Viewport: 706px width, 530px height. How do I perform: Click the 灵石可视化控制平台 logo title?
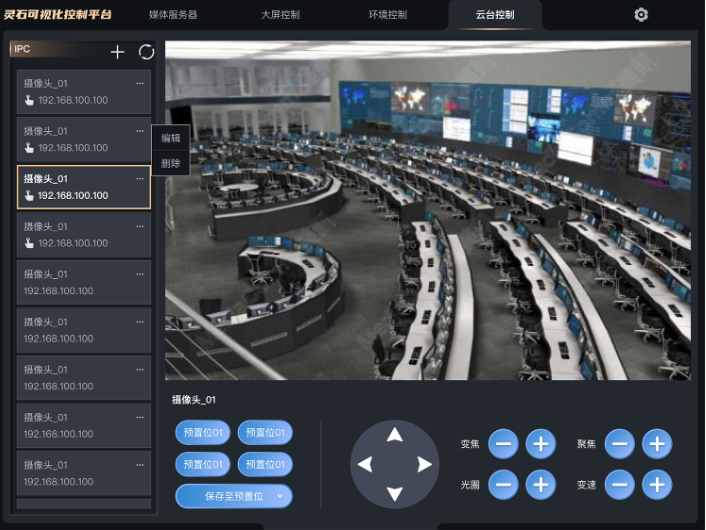pos(58,14)
